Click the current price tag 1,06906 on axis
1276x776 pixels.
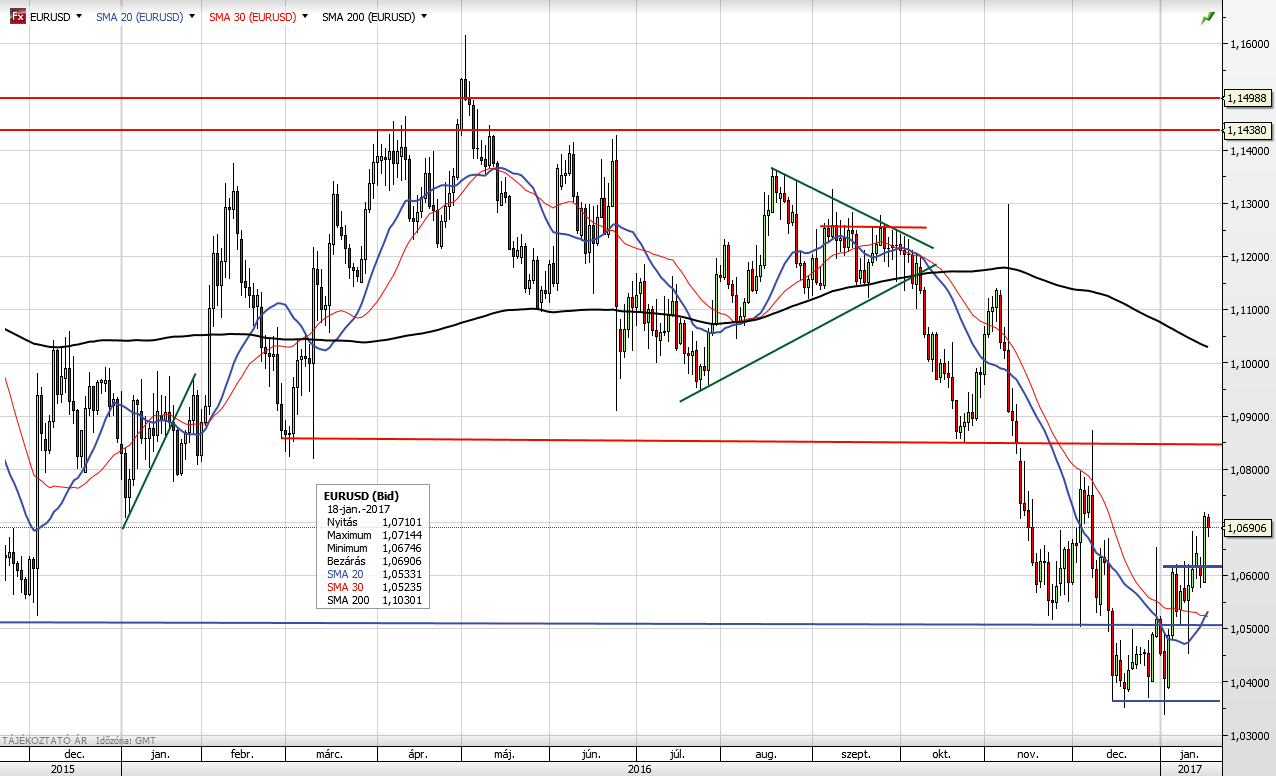click(x=1250, y=527)
